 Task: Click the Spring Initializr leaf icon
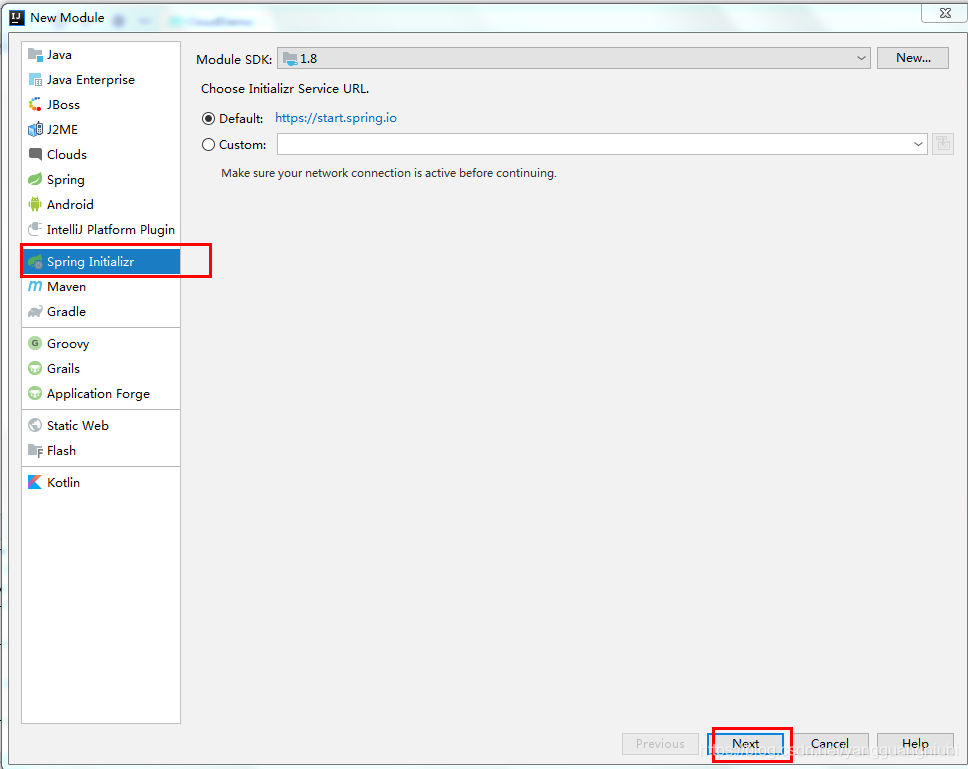[x=35, y=262]
